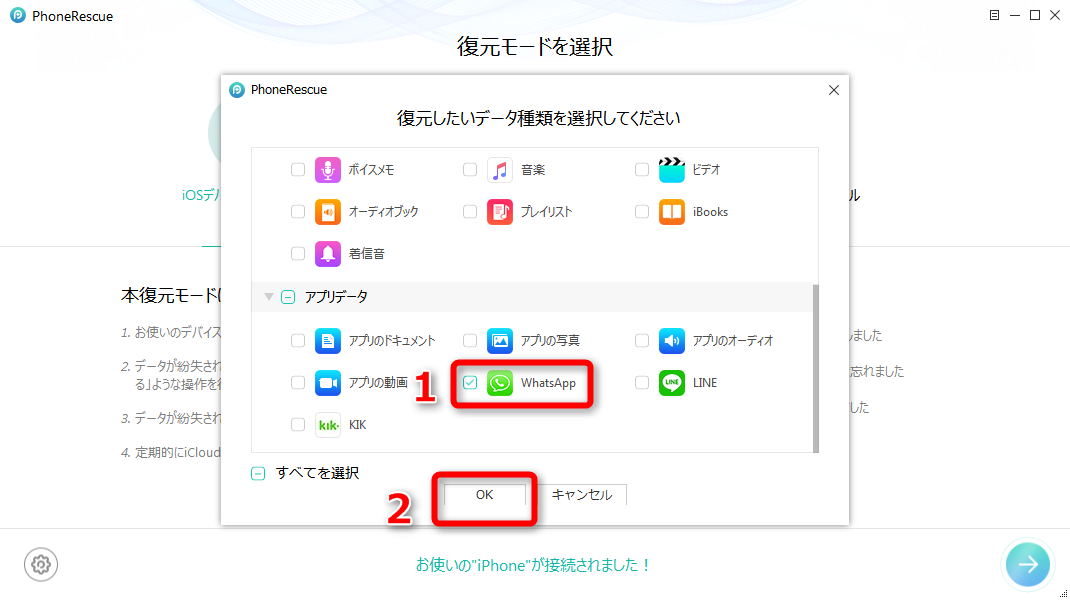Check the iBooks checkbox
Screen dimensions: 1070x600
tap(641, 212)
